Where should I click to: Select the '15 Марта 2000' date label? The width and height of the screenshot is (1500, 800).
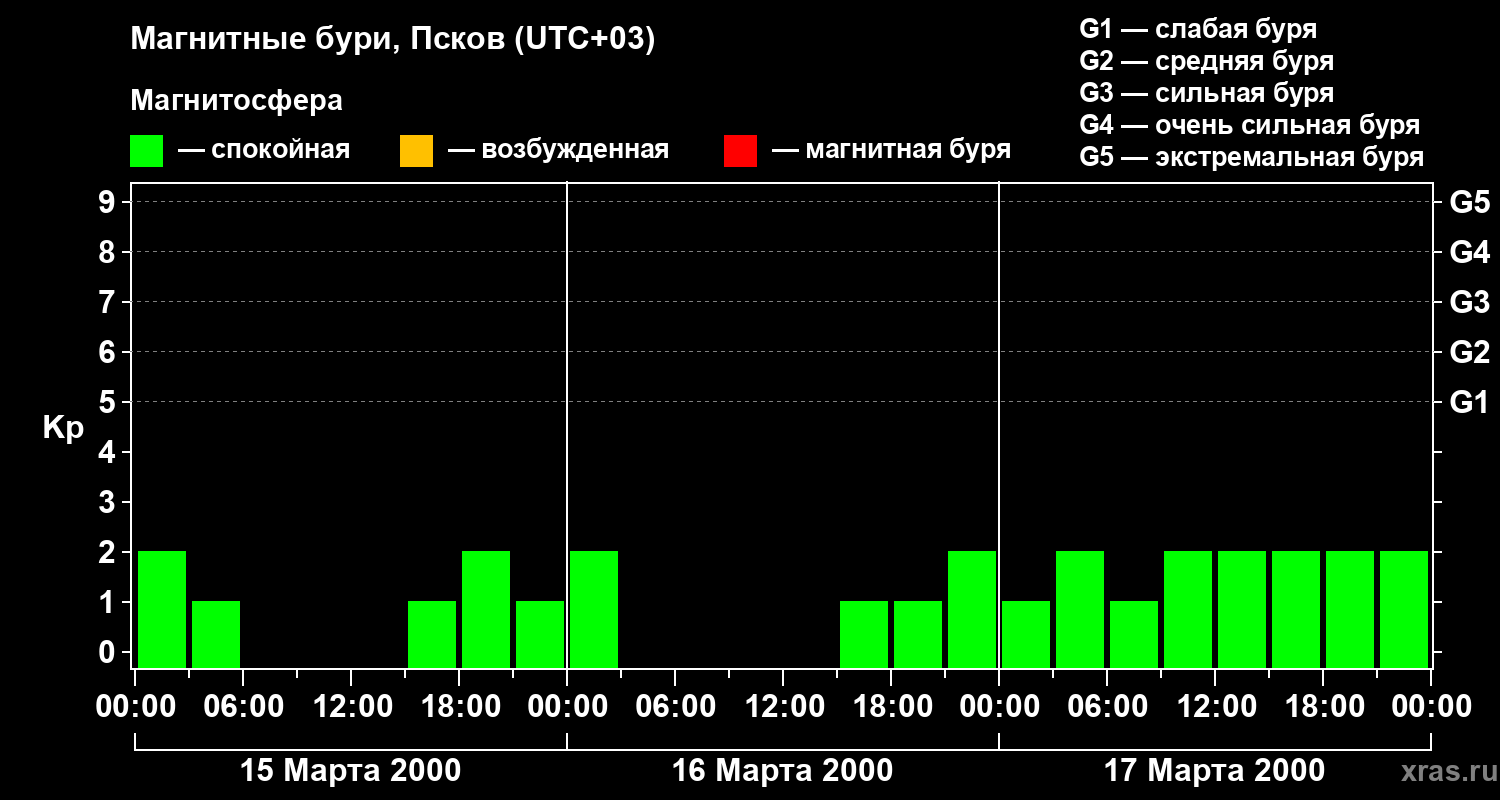(351, 771)
